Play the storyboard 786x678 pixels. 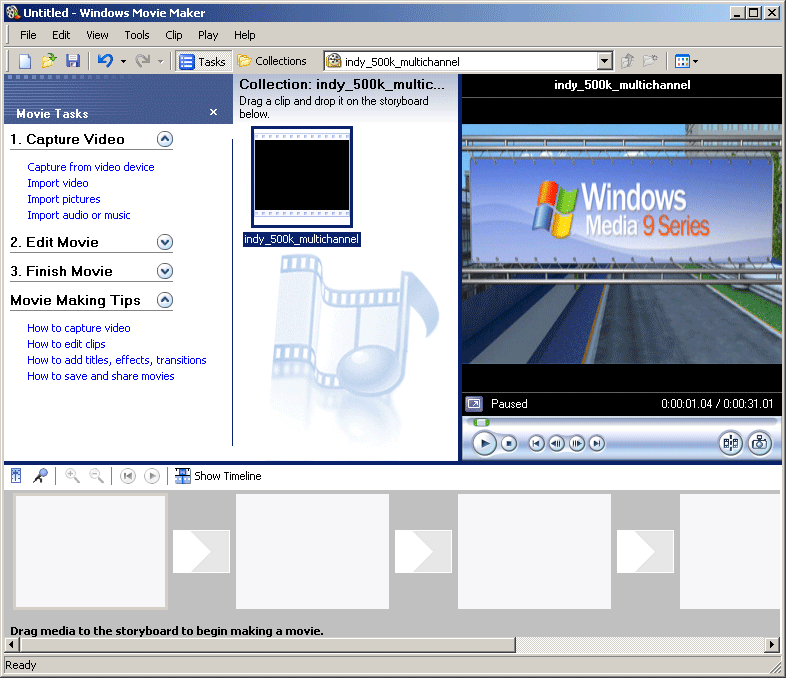coord(152,476)
